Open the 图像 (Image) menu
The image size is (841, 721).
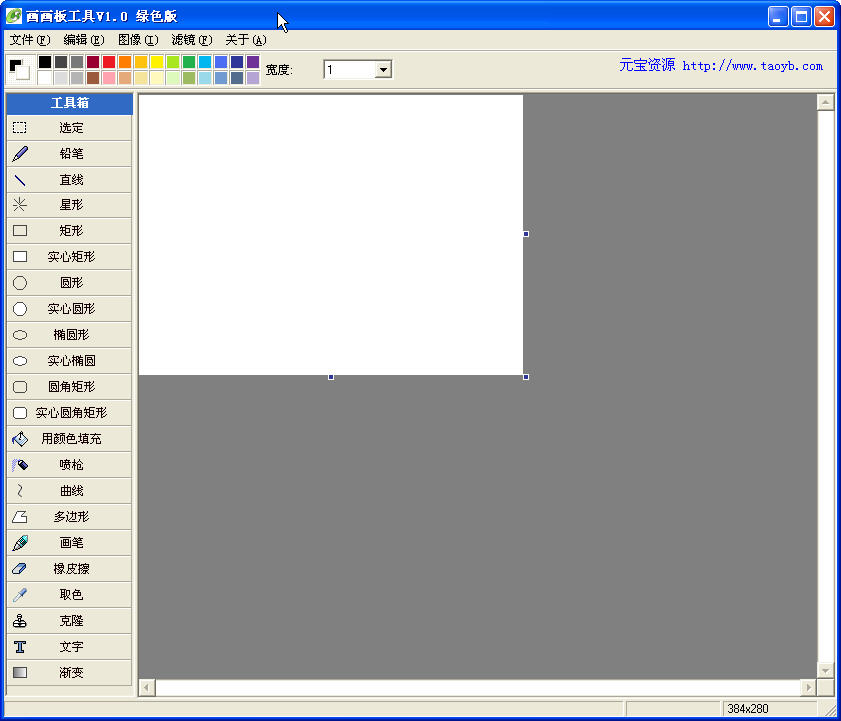(139, 39)
